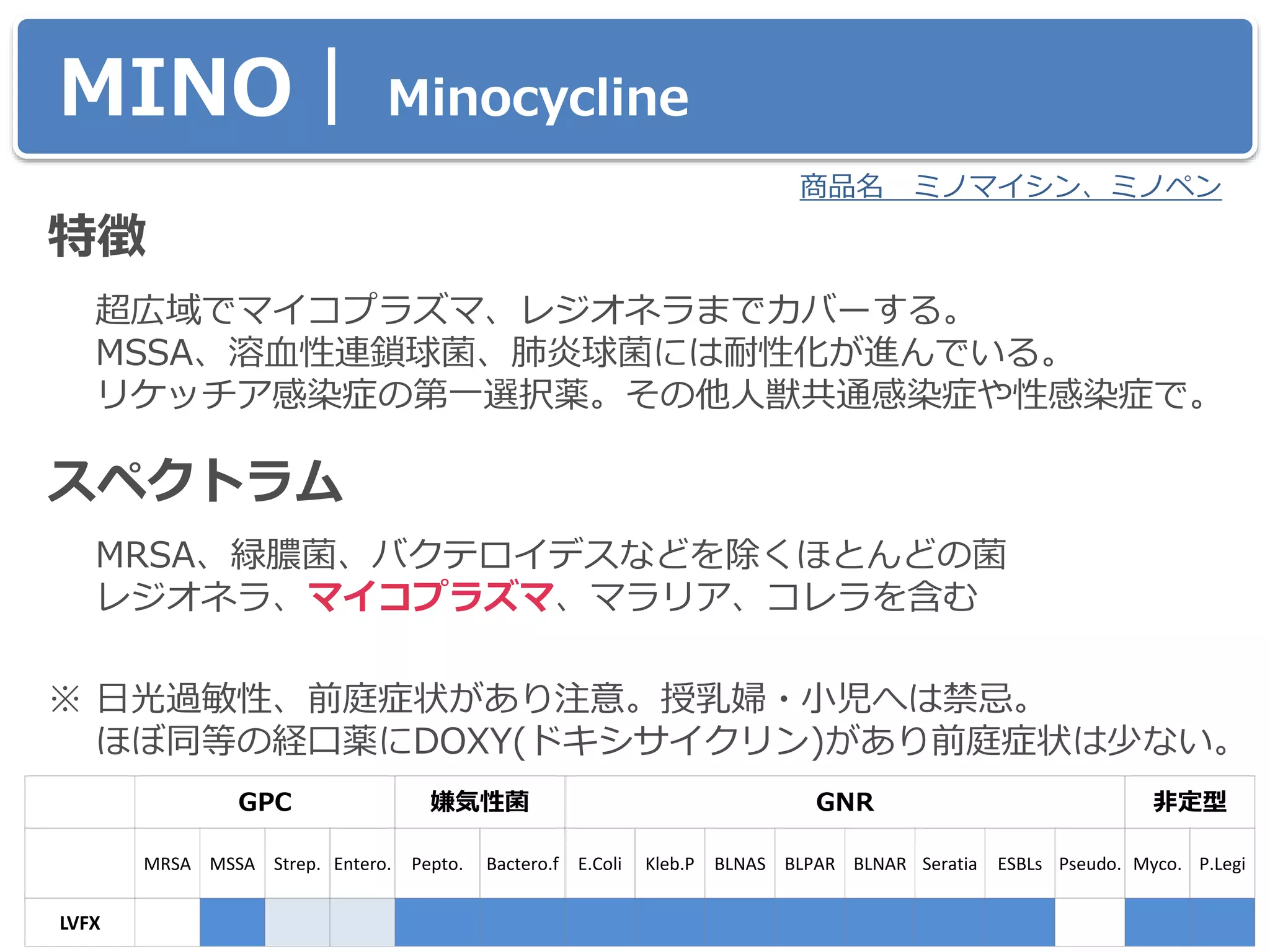Click the GNR table header
The height and width of the screenshot is (952, 1270).
(x=845, y=802)
